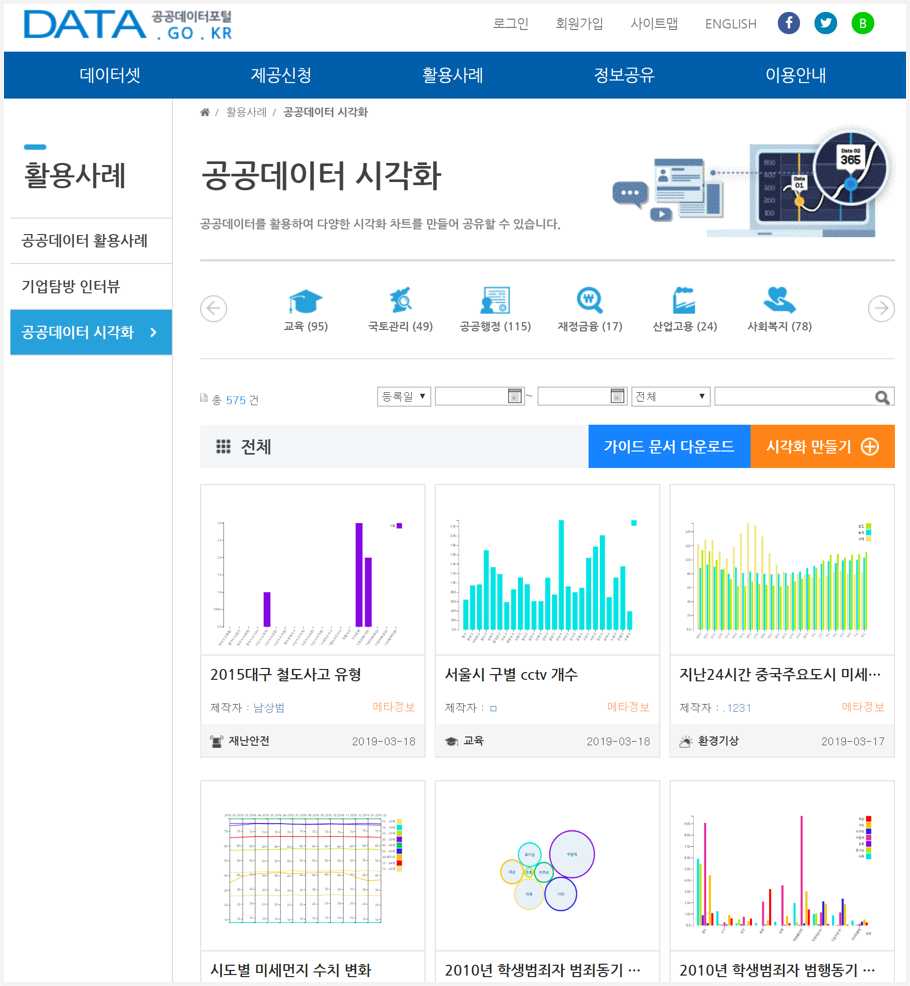Select 기업탐방 인터뷰 in sidebar
The height and width of the screenshot is (986, 910).
[x=91, y=287]
